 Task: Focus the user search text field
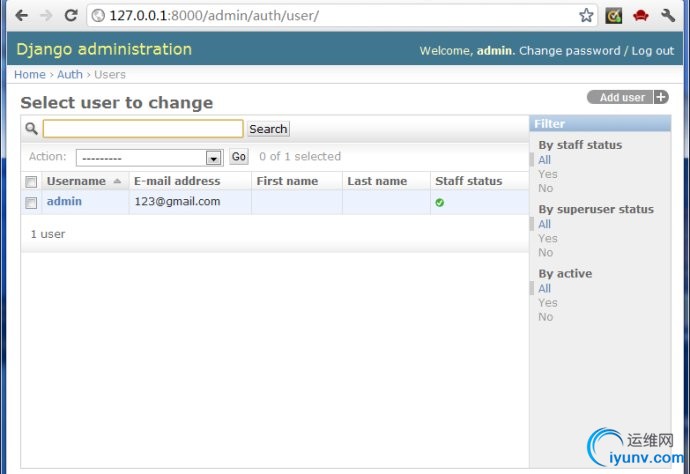click(x=143, y=129)
